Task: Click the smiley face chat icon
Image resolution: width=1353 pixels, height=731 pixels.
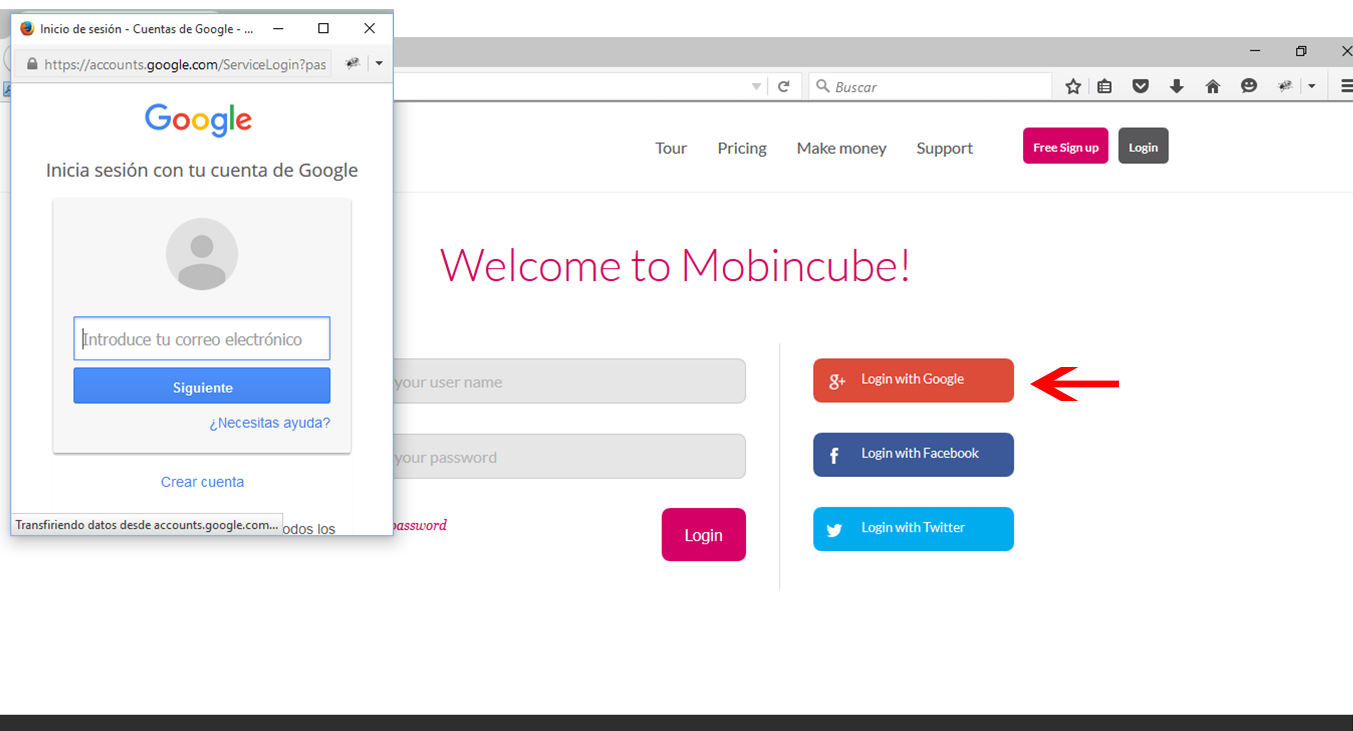Action: point(1249,87)
